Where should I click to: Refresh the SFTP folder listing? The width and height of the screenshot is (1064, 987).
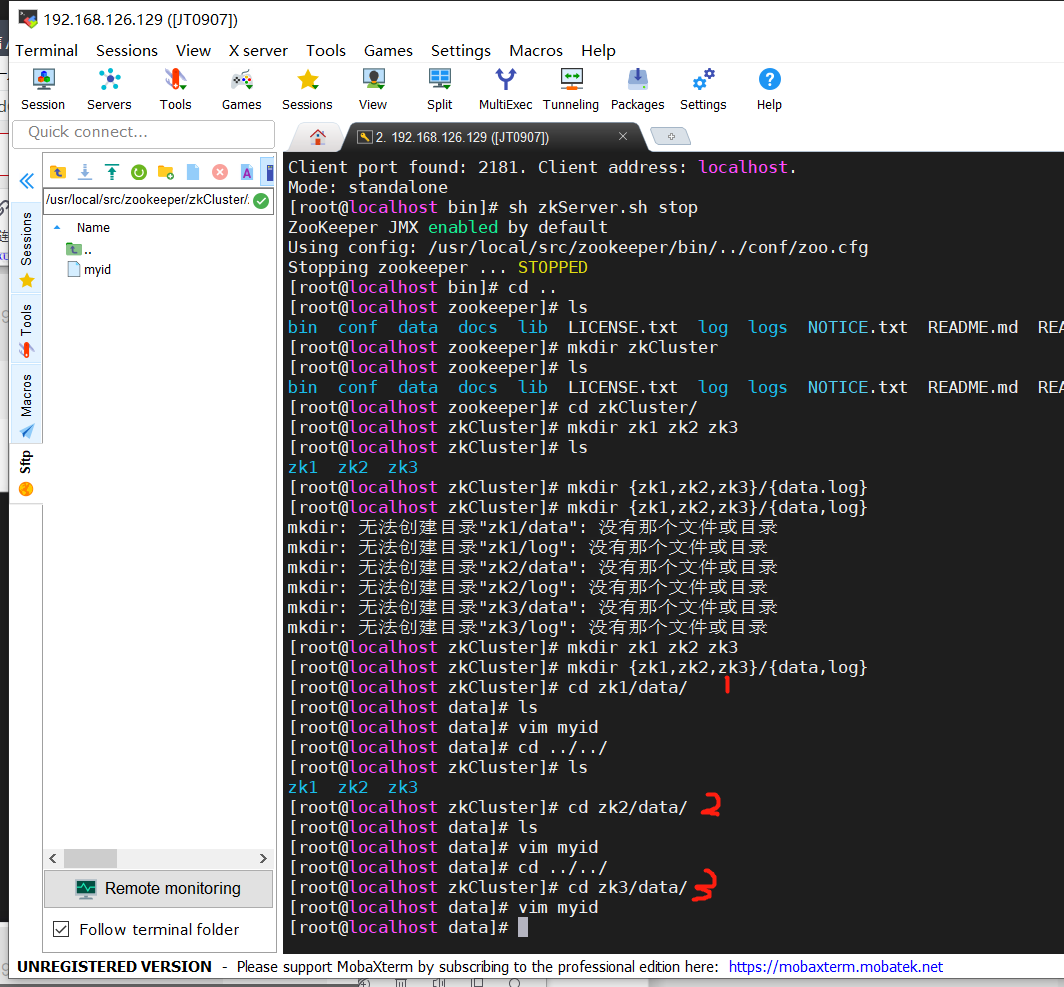pyautogui.click(x=139, y=172)
